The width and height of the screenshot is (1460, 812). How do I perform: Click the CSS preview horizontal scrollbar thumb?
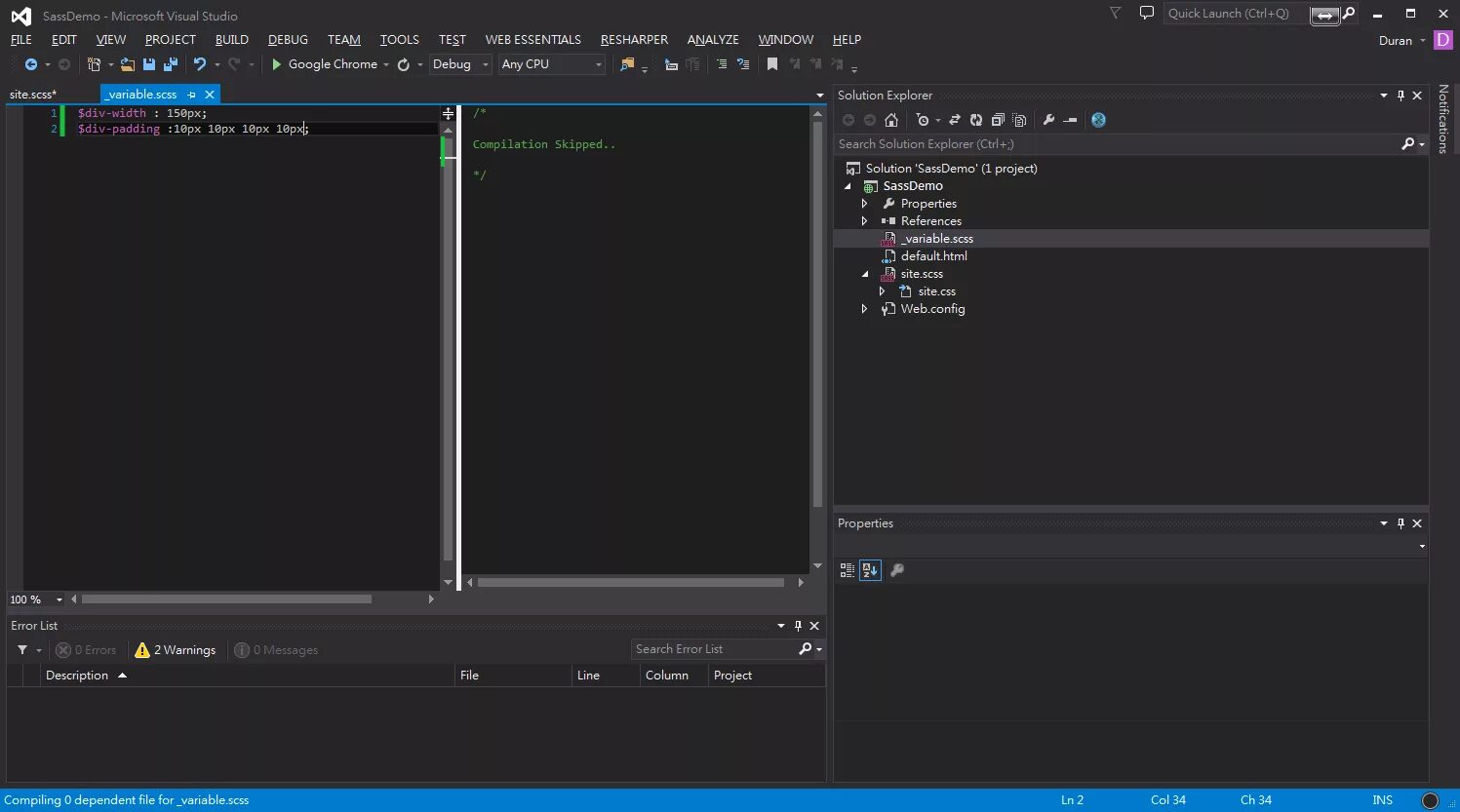tap(631, 583)
